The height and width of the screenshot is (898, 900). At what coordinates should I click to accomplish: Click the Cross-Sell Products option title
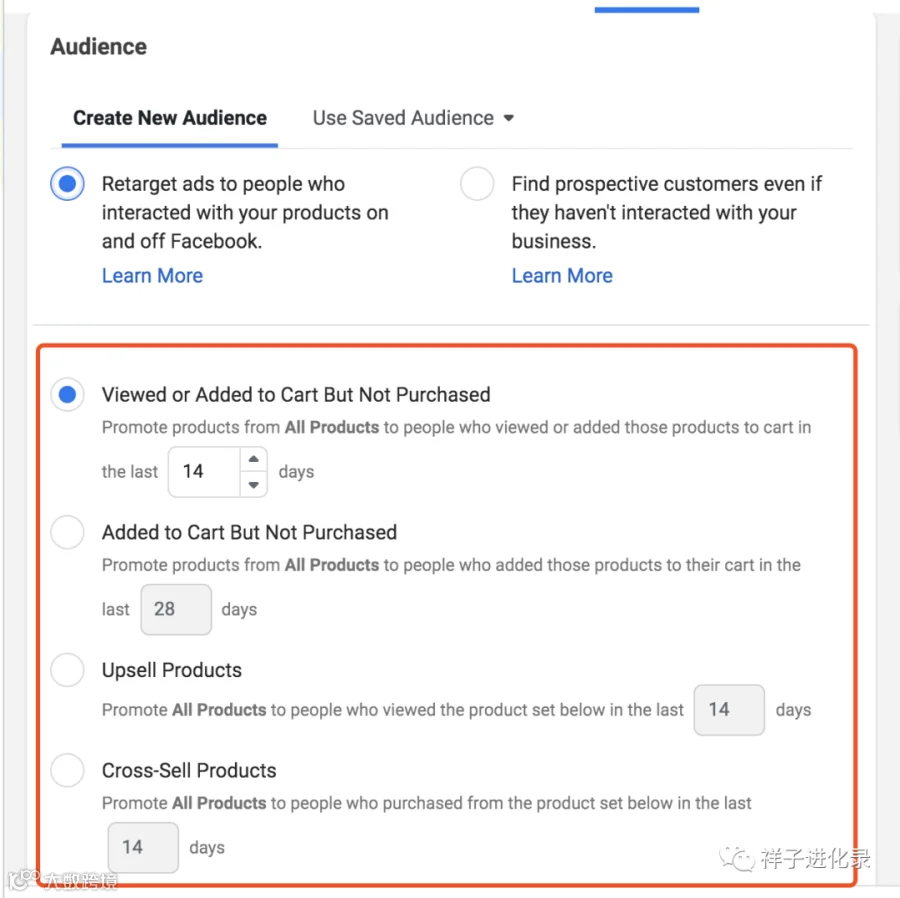pyautogui.click(x=189, y=770)
